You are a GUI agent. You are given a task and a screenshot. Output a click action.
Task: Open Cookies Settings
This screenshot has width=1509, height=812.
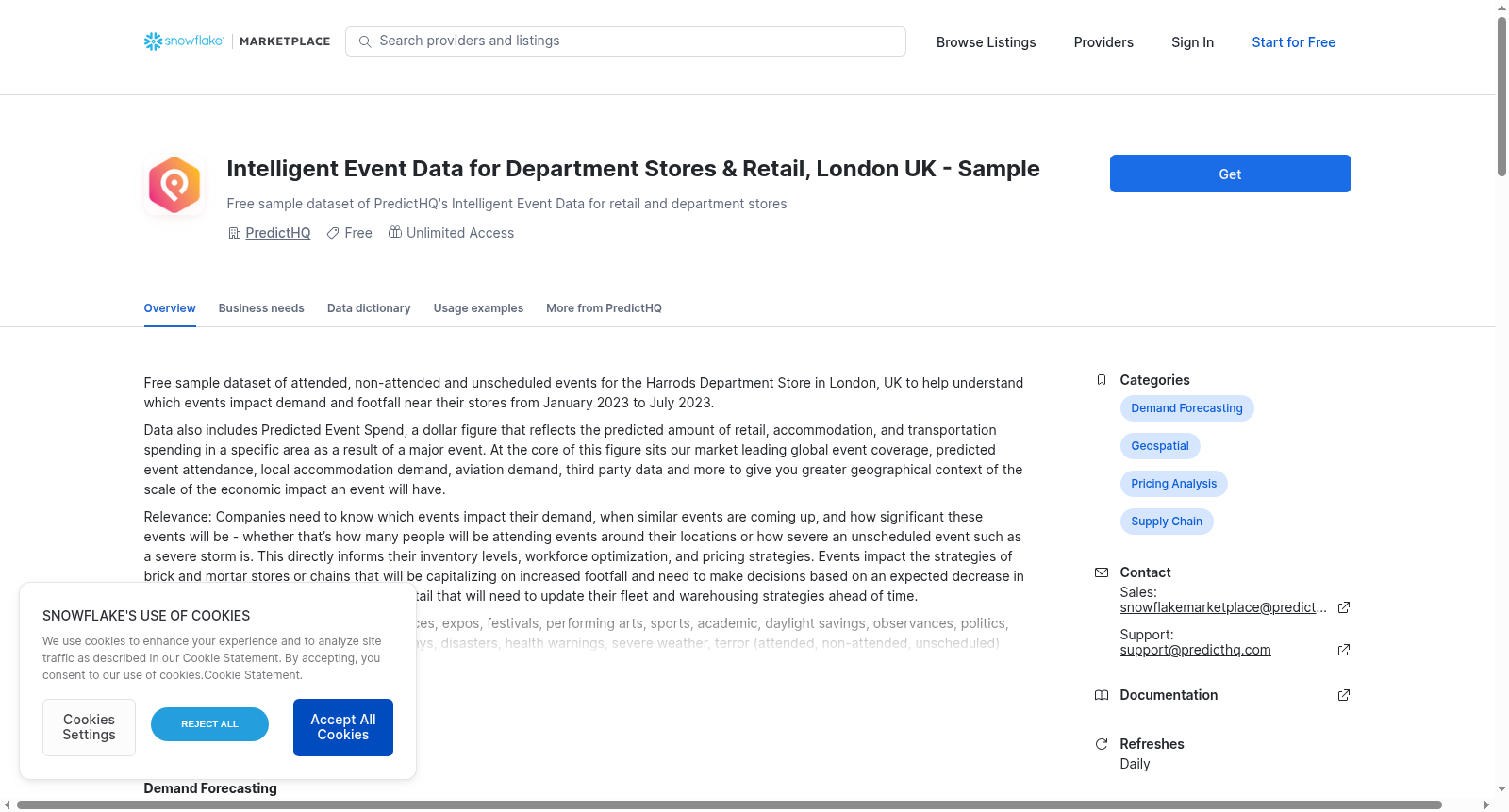tap(89, 727)
